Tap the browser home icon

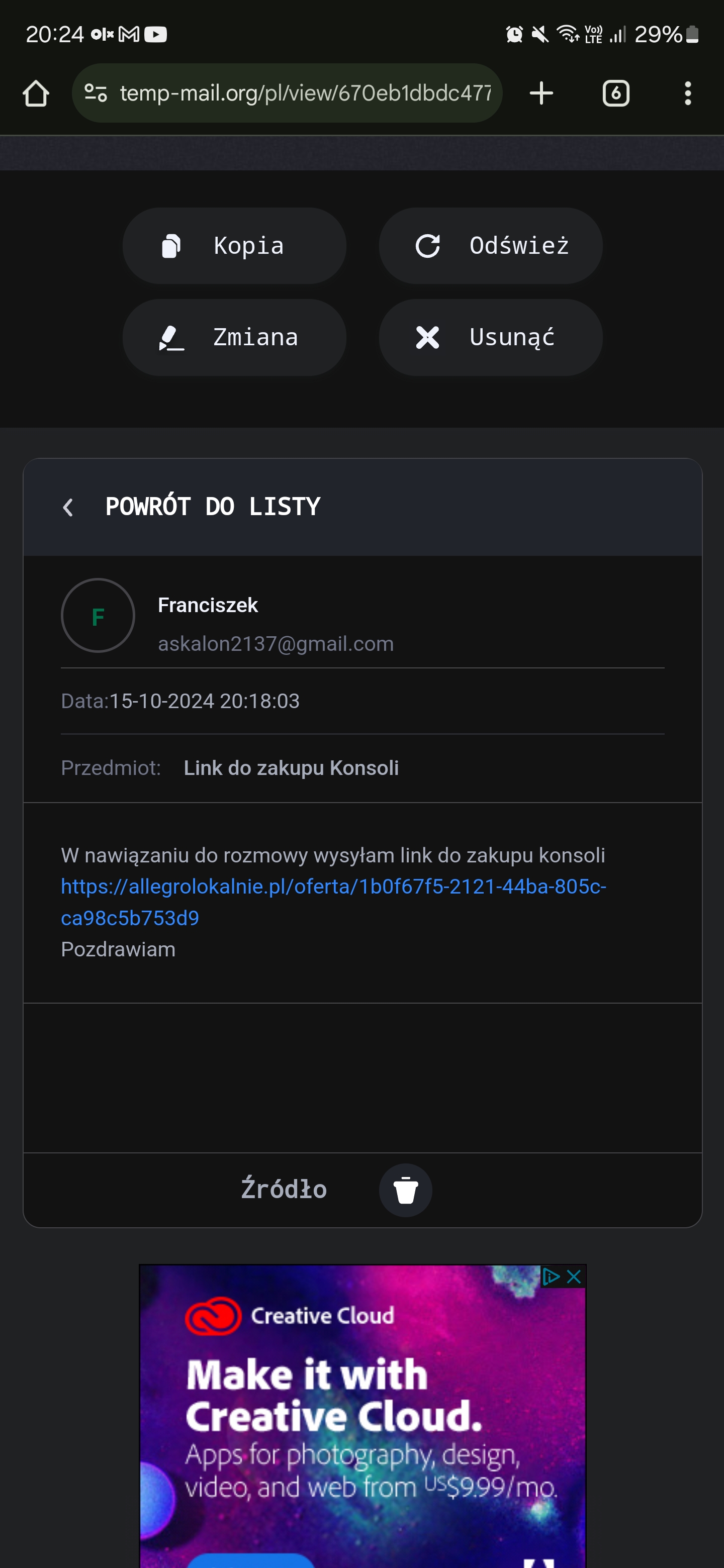tap(36, 94)
